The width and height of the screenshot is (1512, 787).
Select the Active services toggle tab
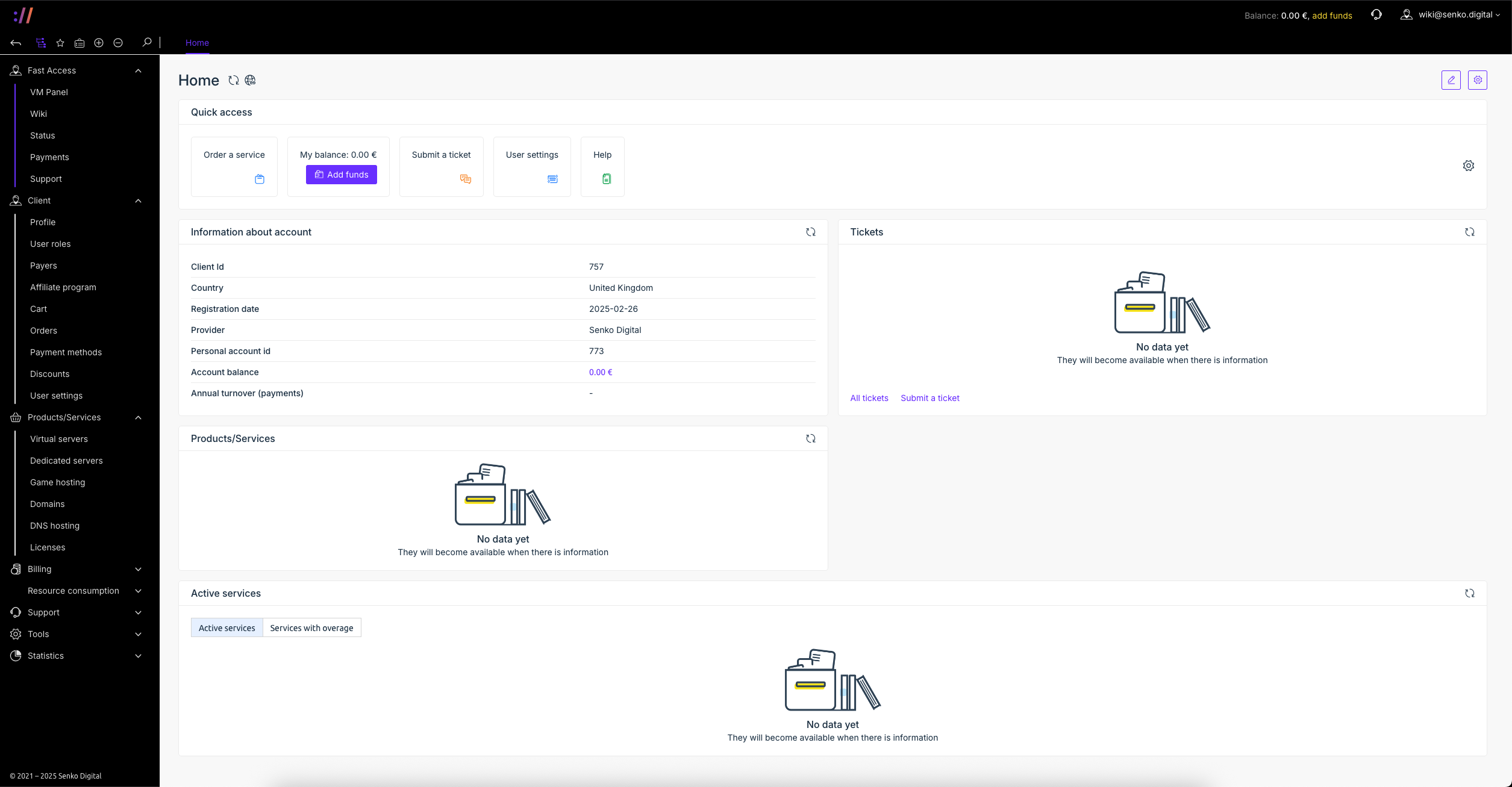pos(226,628)
